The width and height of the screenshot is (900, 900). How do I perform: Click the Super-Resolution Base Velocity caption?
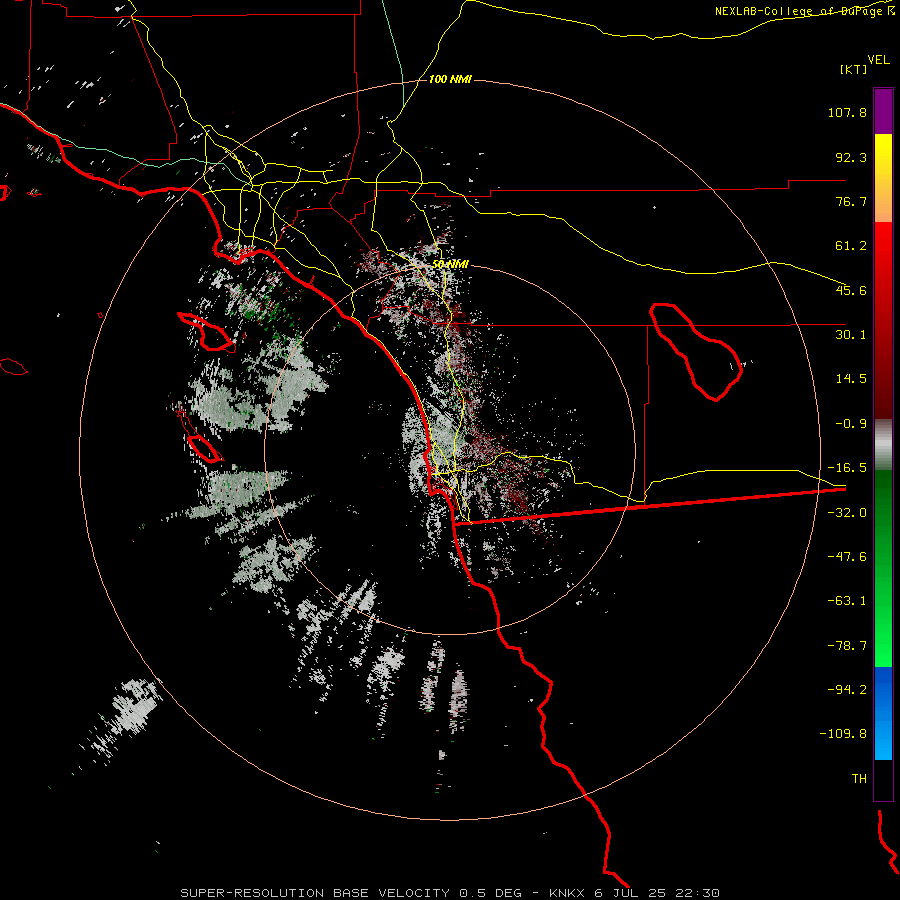coord(449,893)
